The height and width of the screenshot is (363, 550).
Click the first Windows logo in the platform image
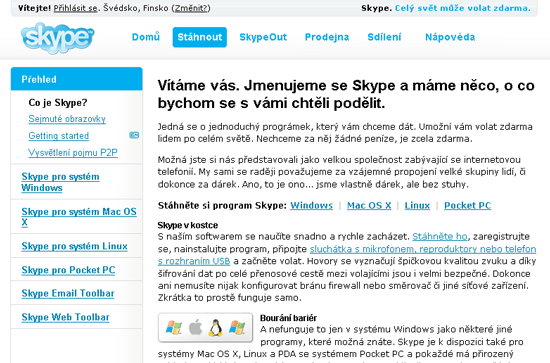pyautogui.click(x=174, y=328)
